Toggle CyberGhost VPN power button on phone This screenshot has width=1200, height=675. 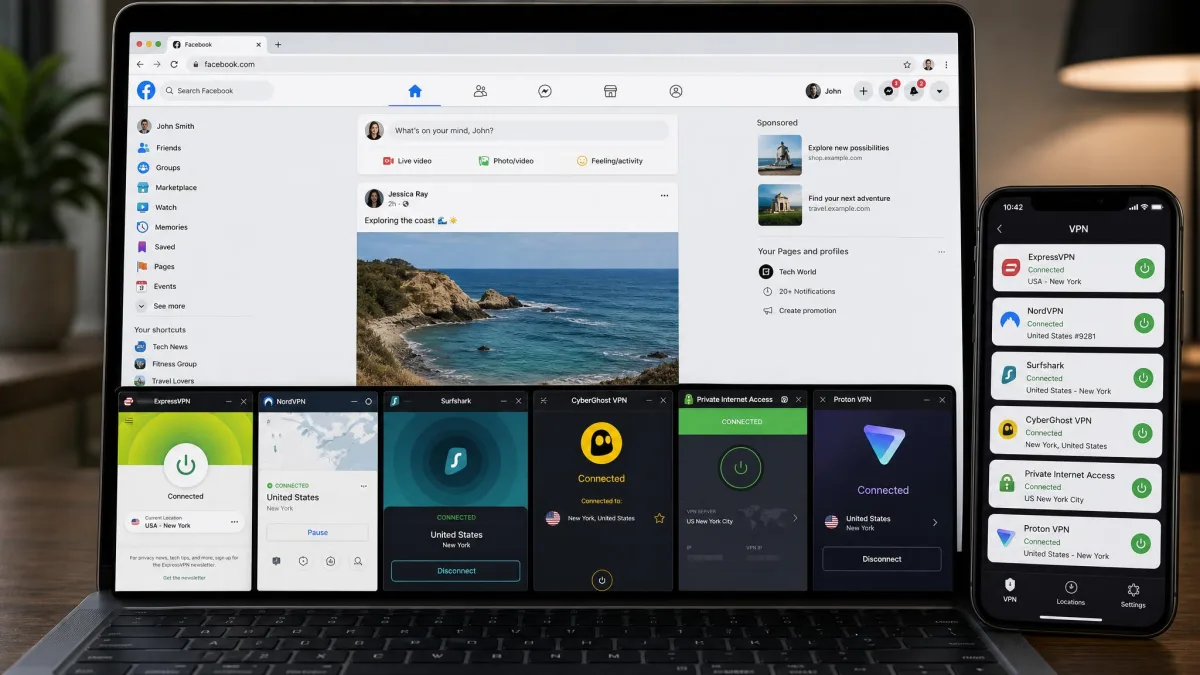(x=1142, y=433)
